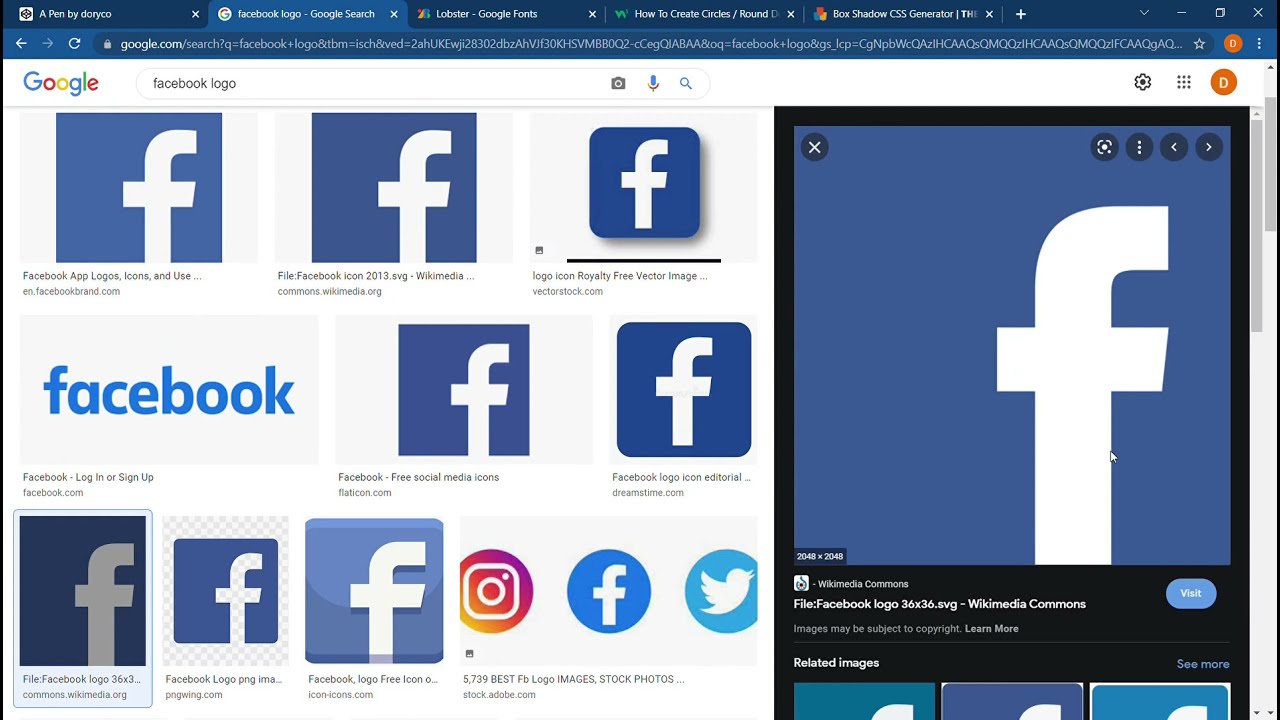Select the facebook logo - Google Search tab
Image resolution: width=1280 pixels, height=720 pixels.
pyautogui.click(x=306, y=14)
